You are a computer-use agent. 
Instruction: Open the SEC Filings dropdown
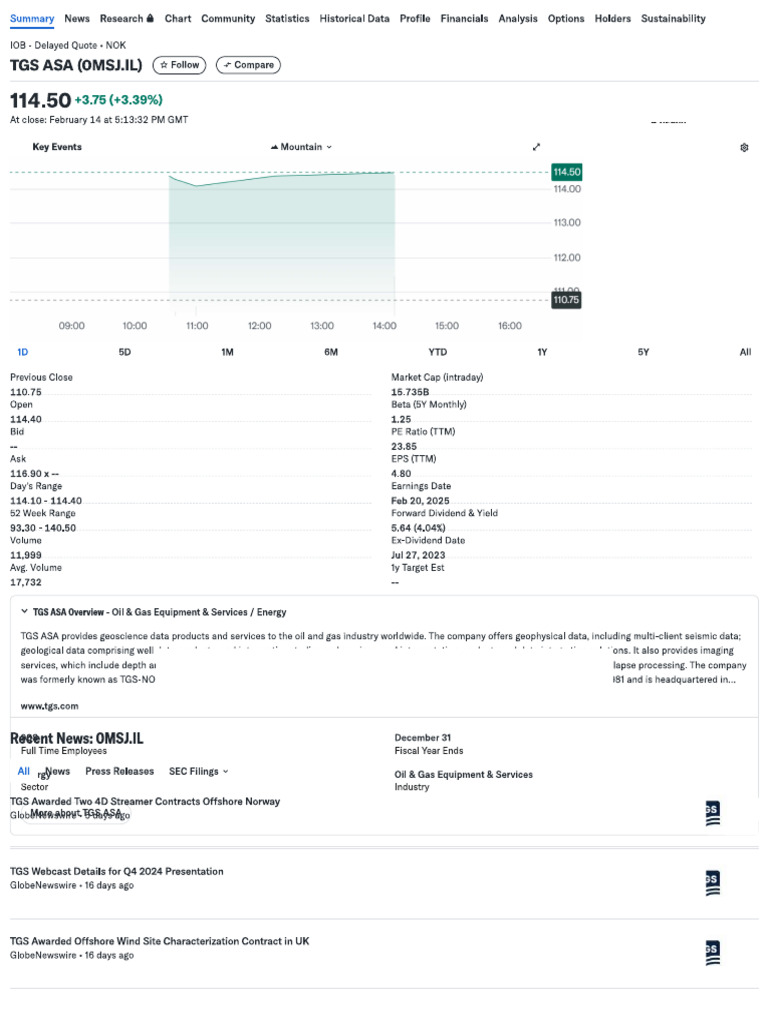pos(198,771)
